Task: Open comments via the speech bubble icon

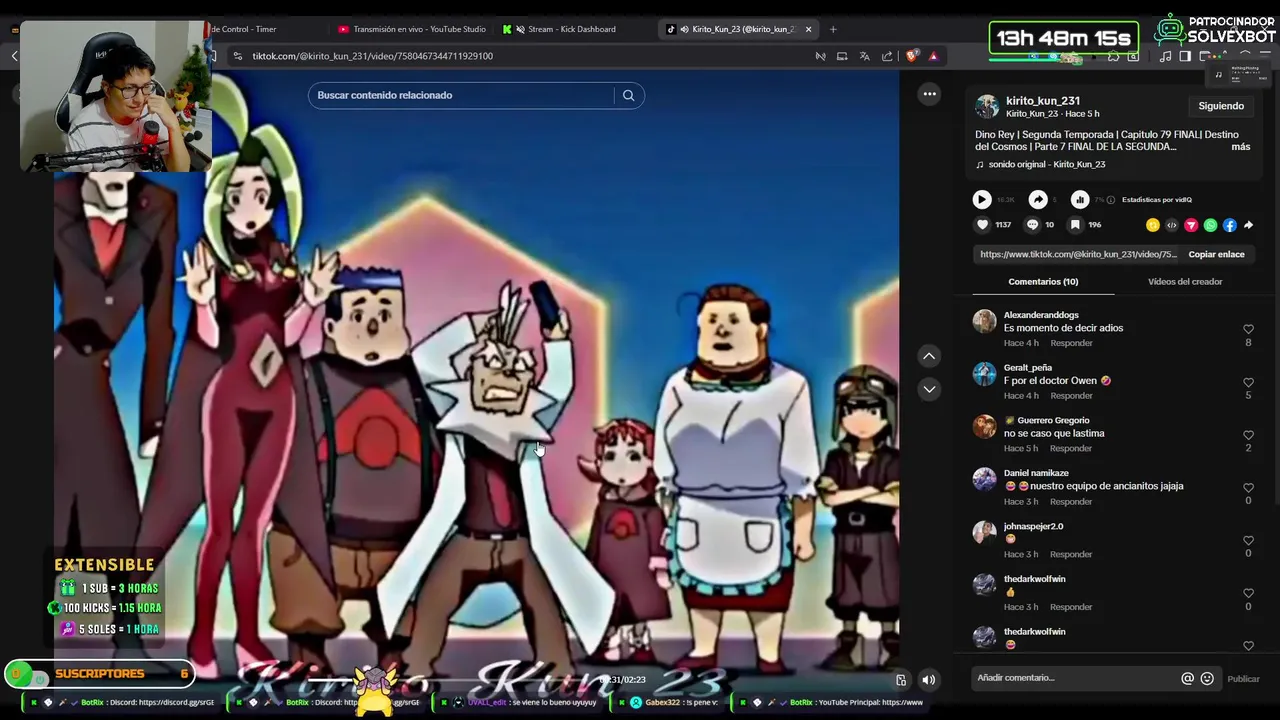Action: [1032, 225]
